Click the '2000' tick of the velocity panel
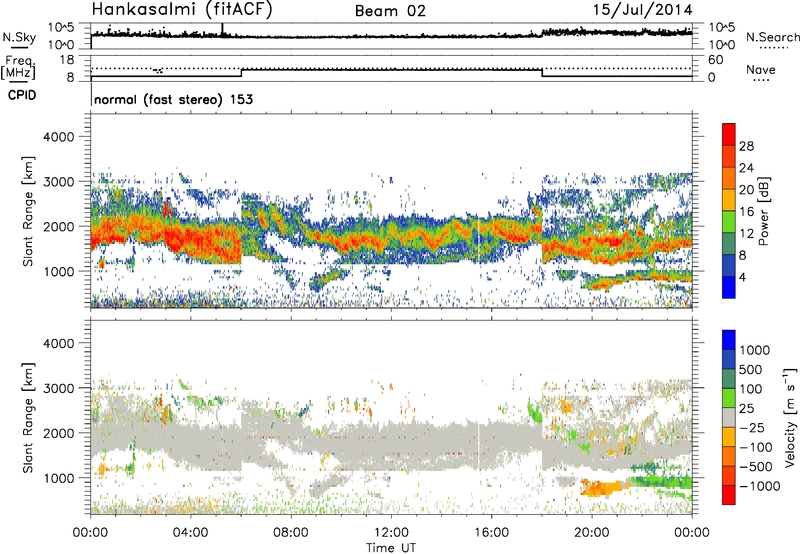The image size is (800, 554). click(x=58, y=433)
